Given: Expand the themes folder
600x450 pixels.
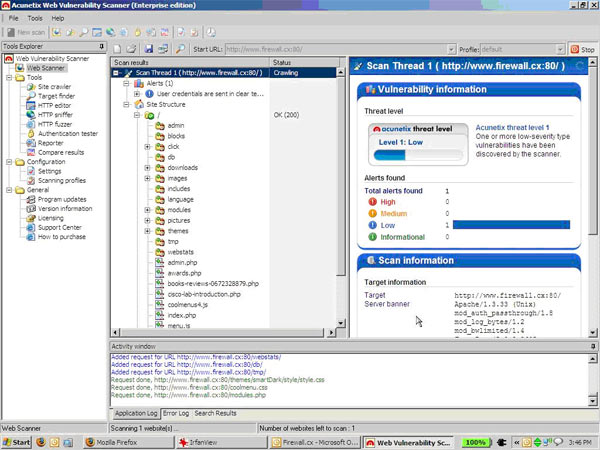Looking at the screenshot, I should 147,231.
